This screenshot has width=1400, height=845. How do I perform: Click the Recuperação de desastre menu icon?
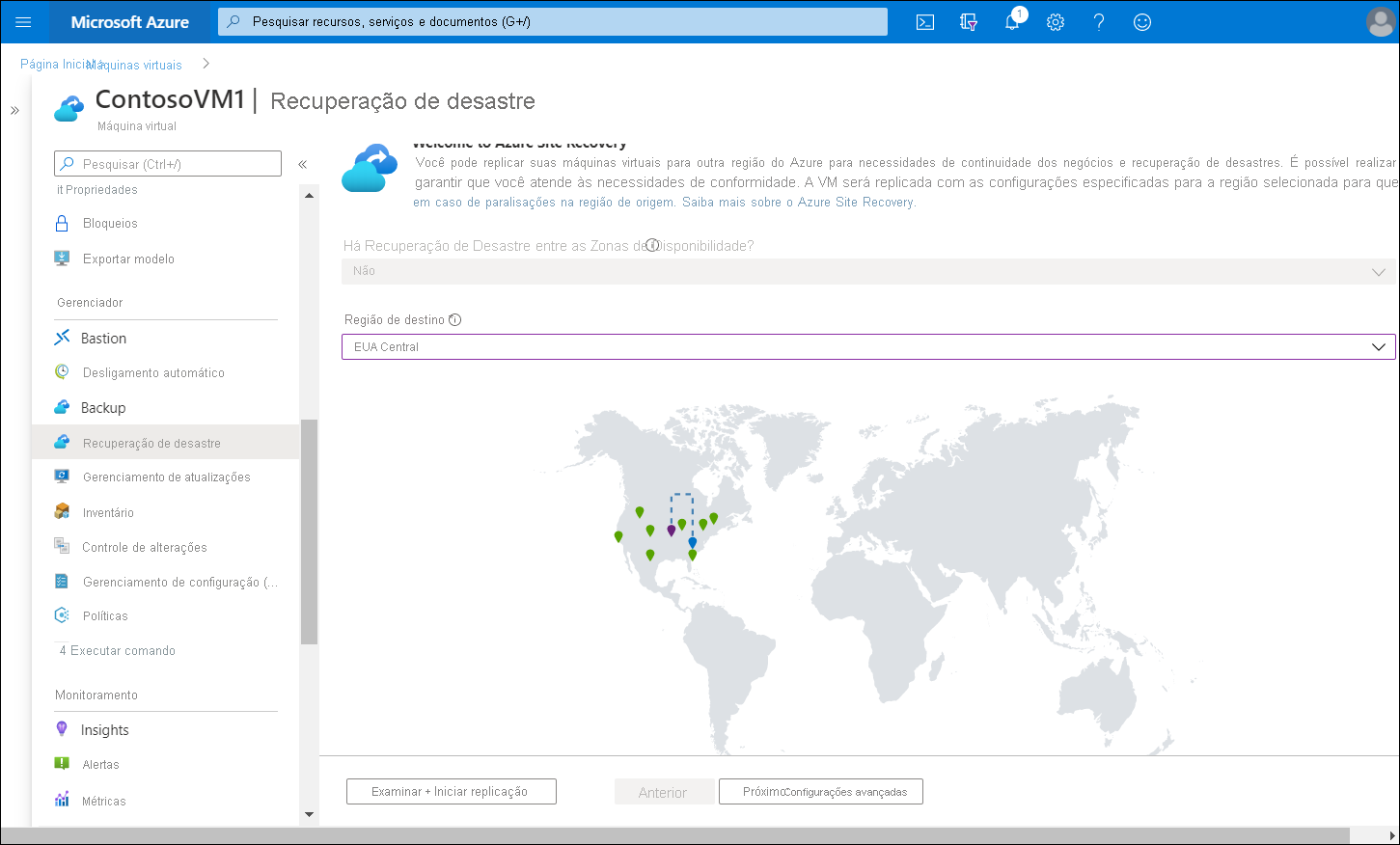tap(62, 442)
